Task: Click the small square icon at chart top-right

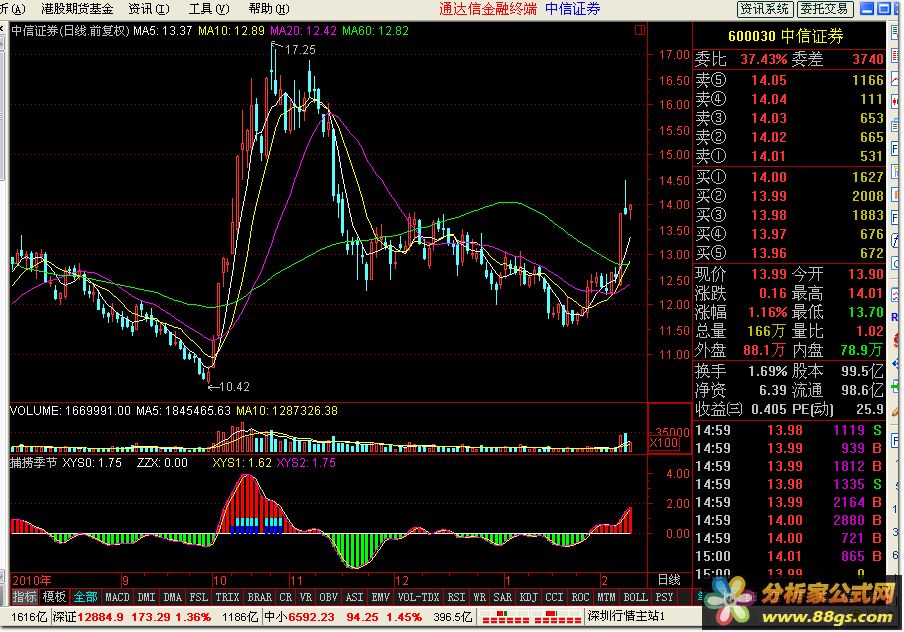Action: click(x=640, y=30)
